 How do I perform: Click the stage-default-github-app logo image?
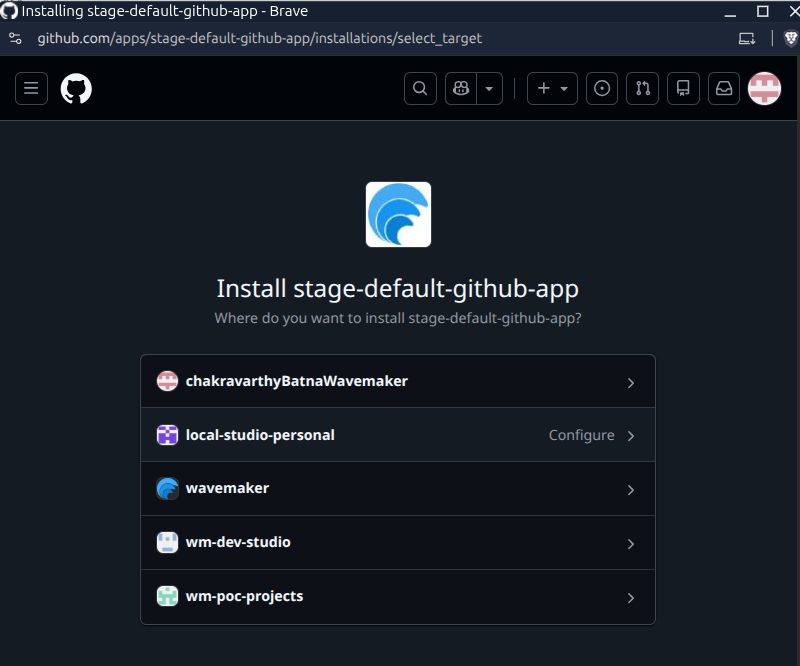[x=398, y=214]
